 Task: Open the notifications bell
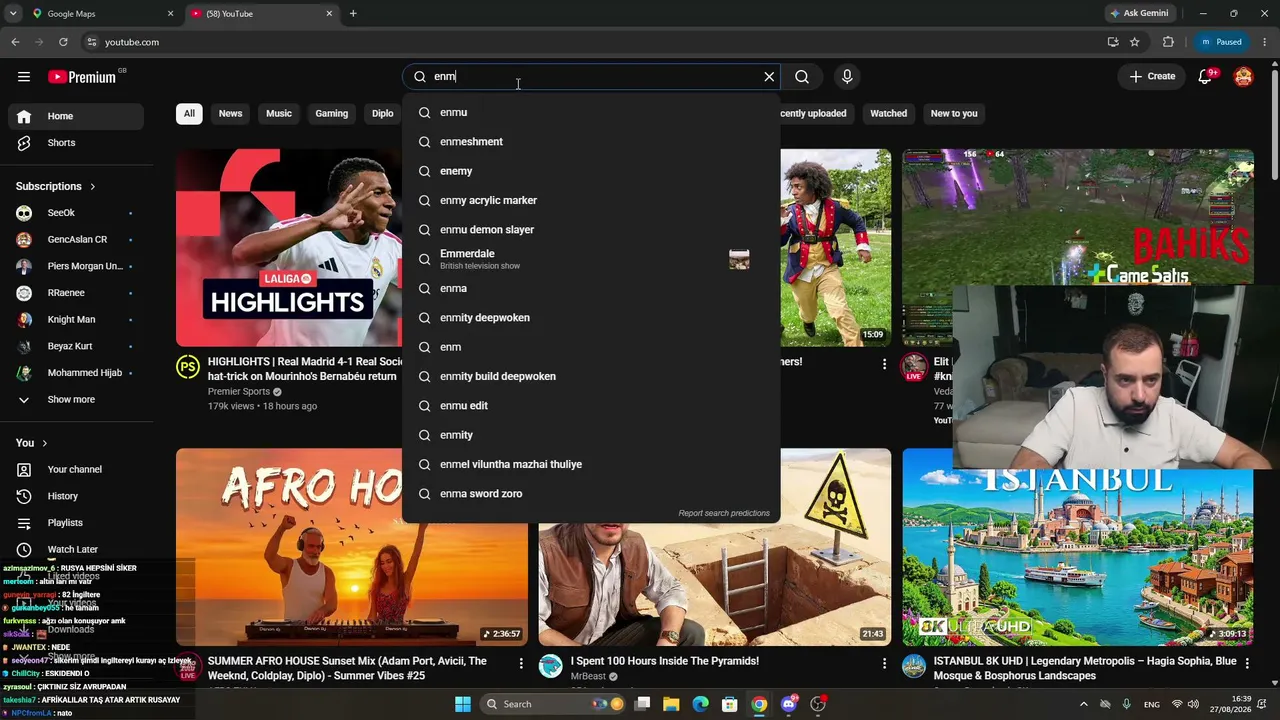tap(1206, 76)
